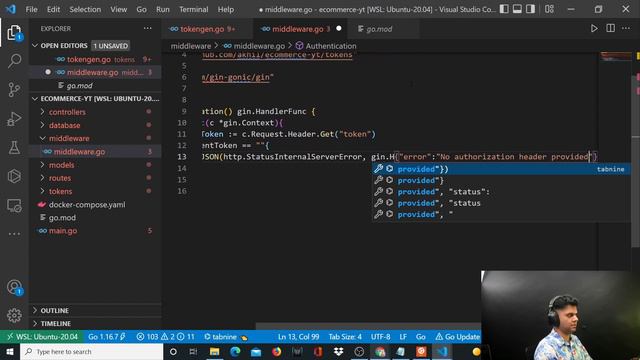This screenshot has height=360, width=640.
Task: Open the Explorer view in activity bar
Action: click(14, 32)
